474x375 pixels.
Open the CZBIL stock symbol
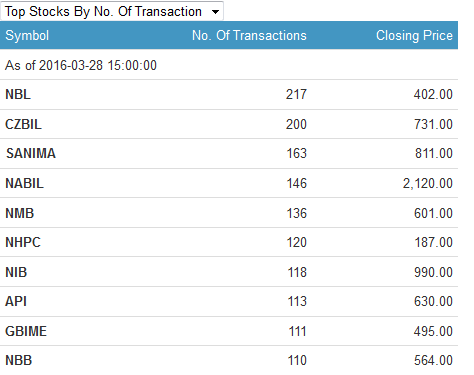(x=23, y=124)
